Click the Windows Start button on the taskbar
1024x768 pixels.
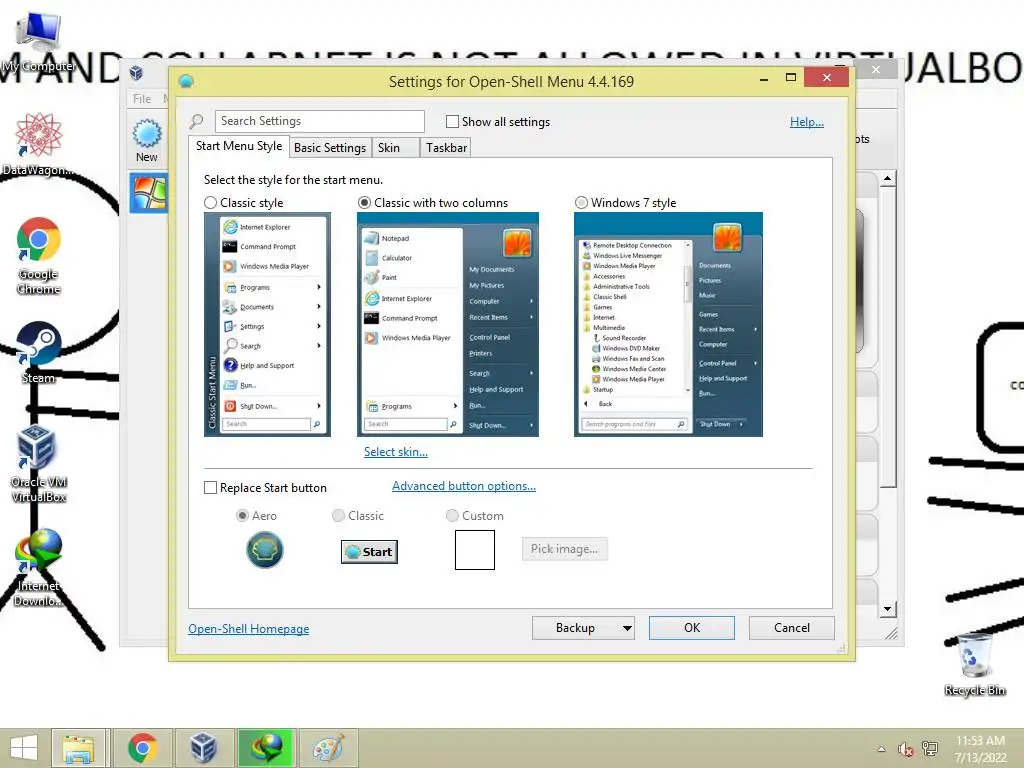pos(24,748)
